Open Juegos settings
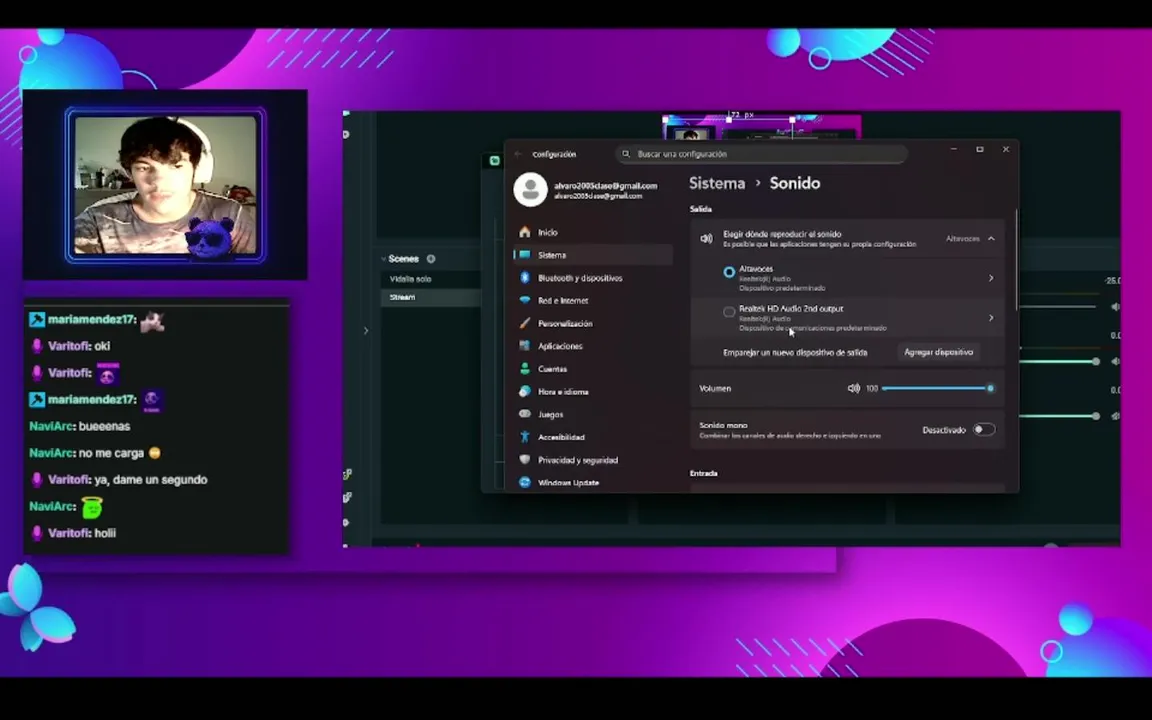This screenshot has width=1152, height=720. point(593,414)
